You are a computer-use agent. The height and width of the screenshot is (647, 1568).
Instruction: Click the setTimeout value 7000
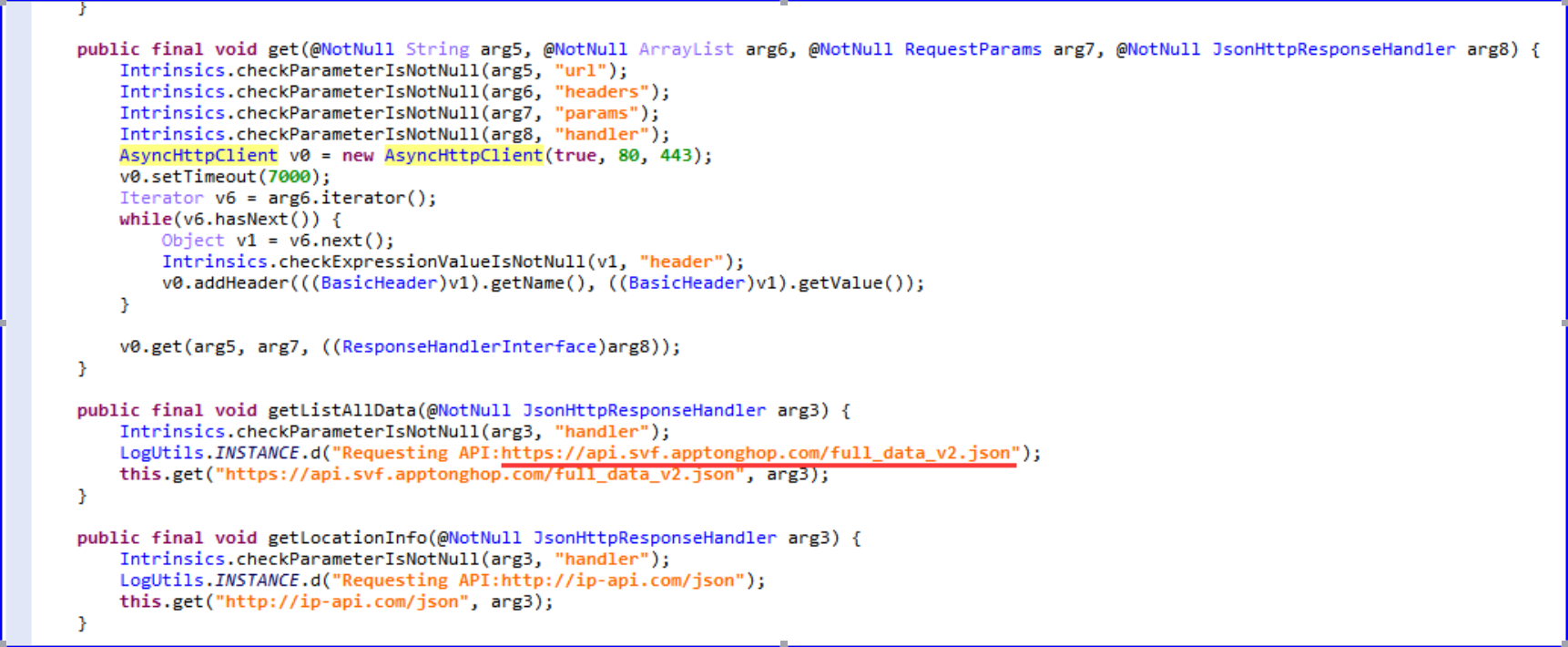point(289,177)
